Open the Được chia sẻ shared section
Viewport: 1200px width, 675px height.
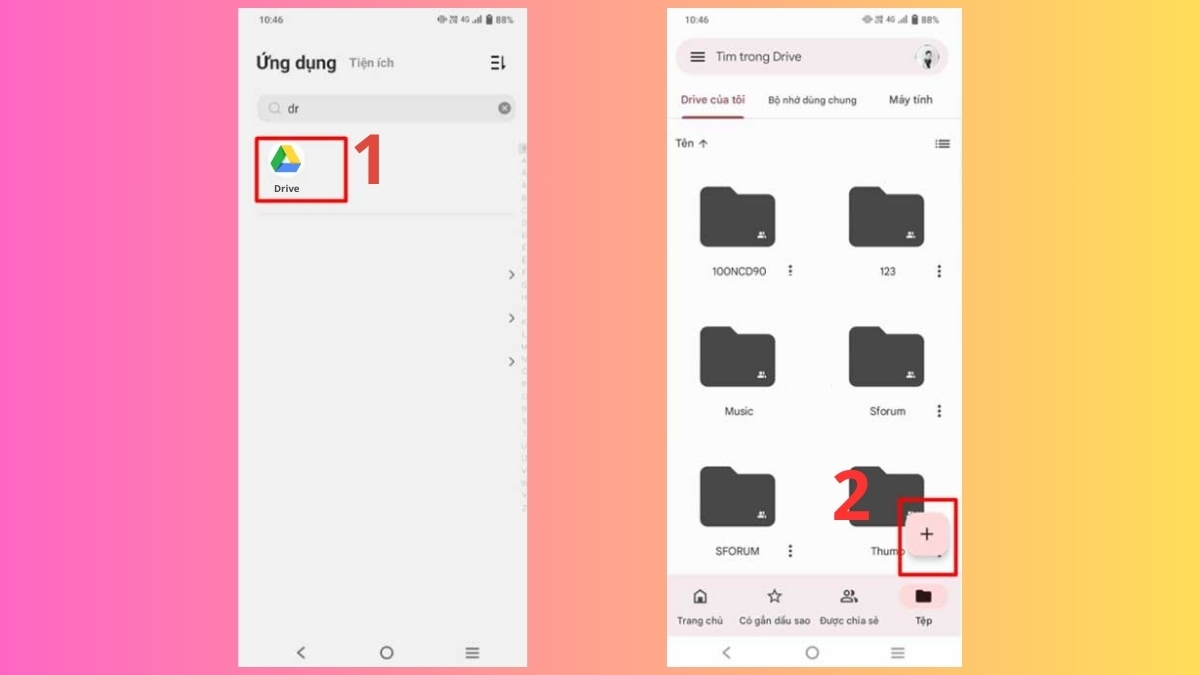point(849,604)
